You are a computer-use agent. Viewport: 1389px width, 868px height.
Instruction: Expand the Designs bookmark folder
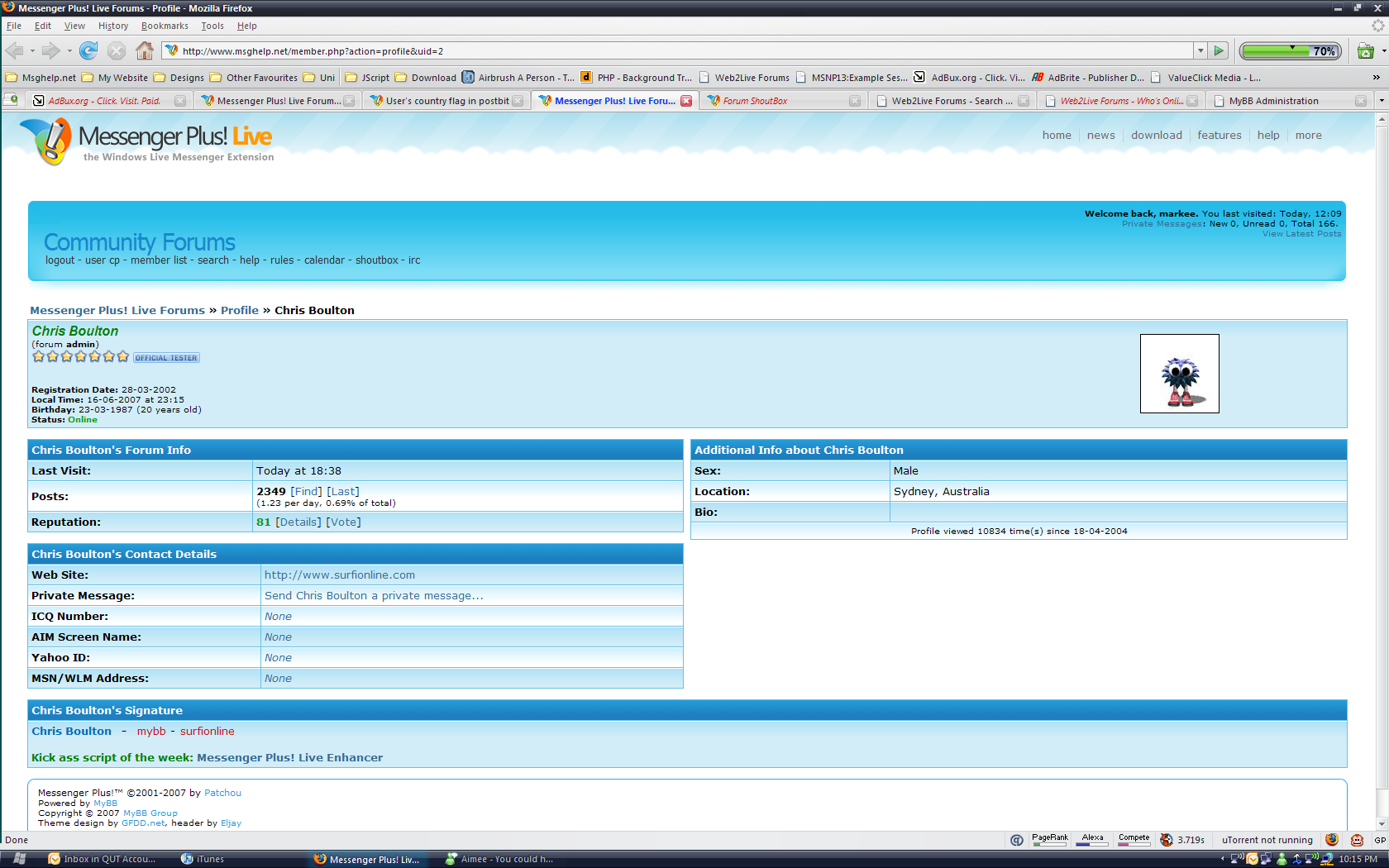[x=179, y=78]
